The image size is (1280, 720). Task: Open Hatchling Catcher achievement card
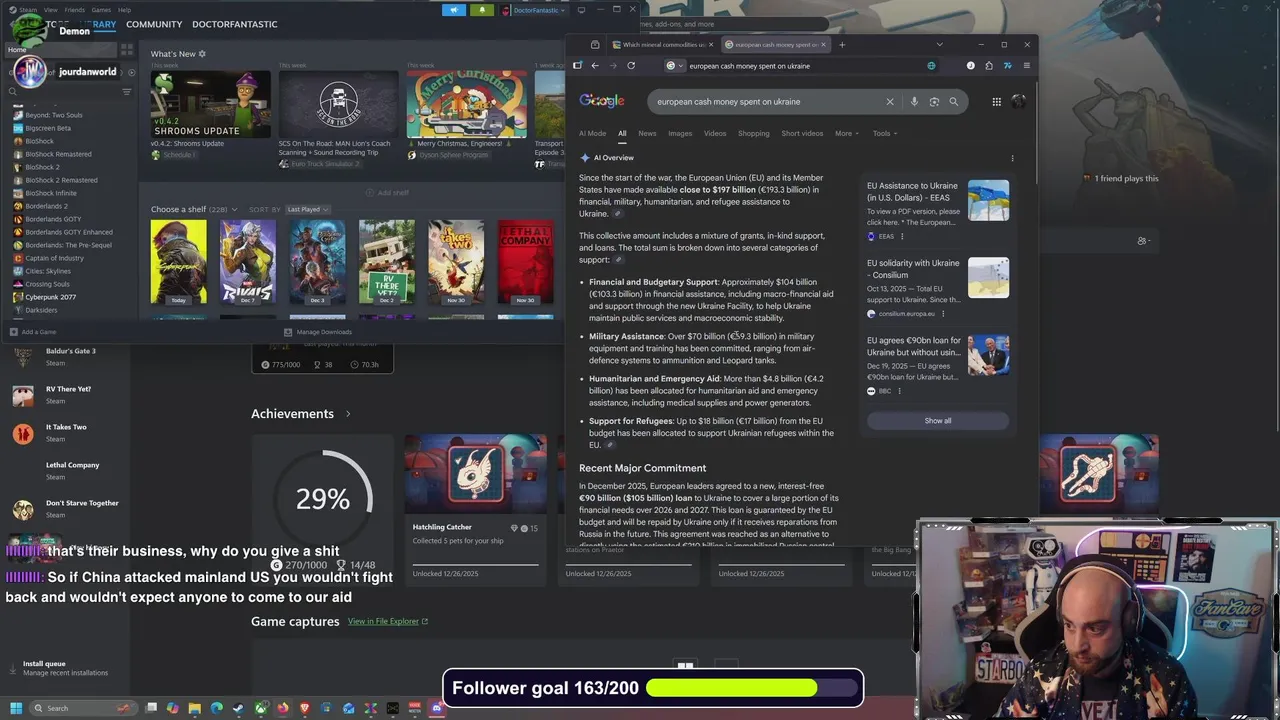(475, 508)
